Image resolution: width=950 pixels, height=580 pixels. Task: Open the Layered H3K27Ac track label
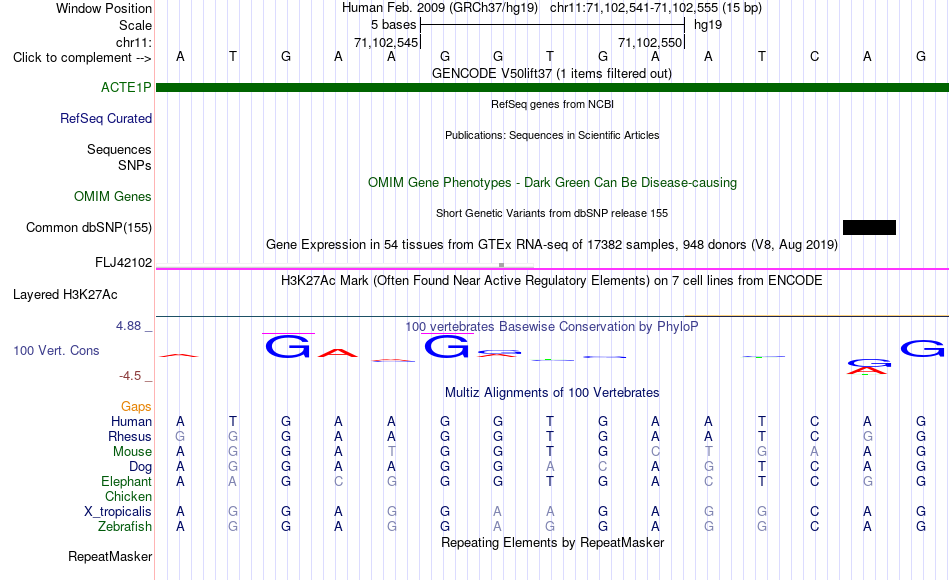click(x=65, y=295)
